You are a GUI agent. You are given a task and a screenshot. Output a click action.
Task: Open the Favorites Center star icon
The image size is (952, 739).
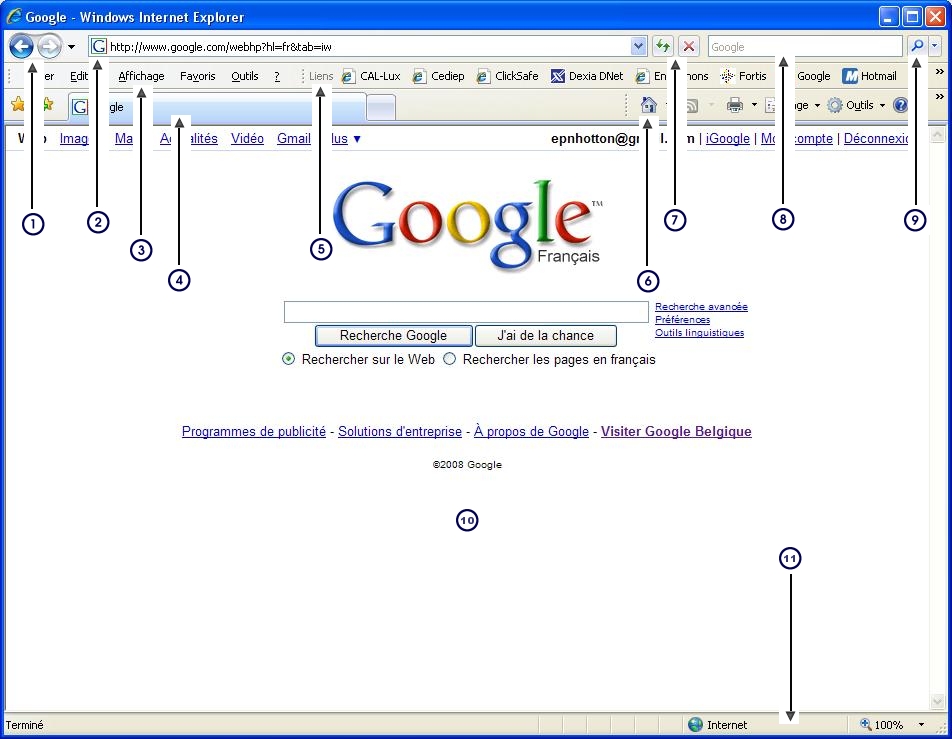17,105
